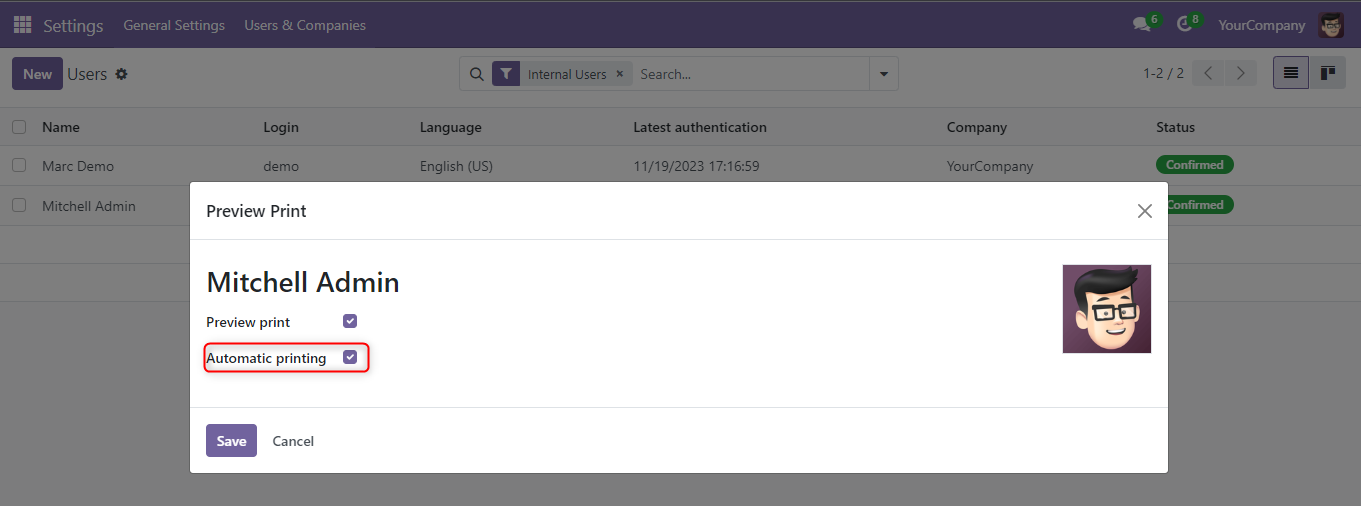Close the Preview Print dialog

(1145, 211)
